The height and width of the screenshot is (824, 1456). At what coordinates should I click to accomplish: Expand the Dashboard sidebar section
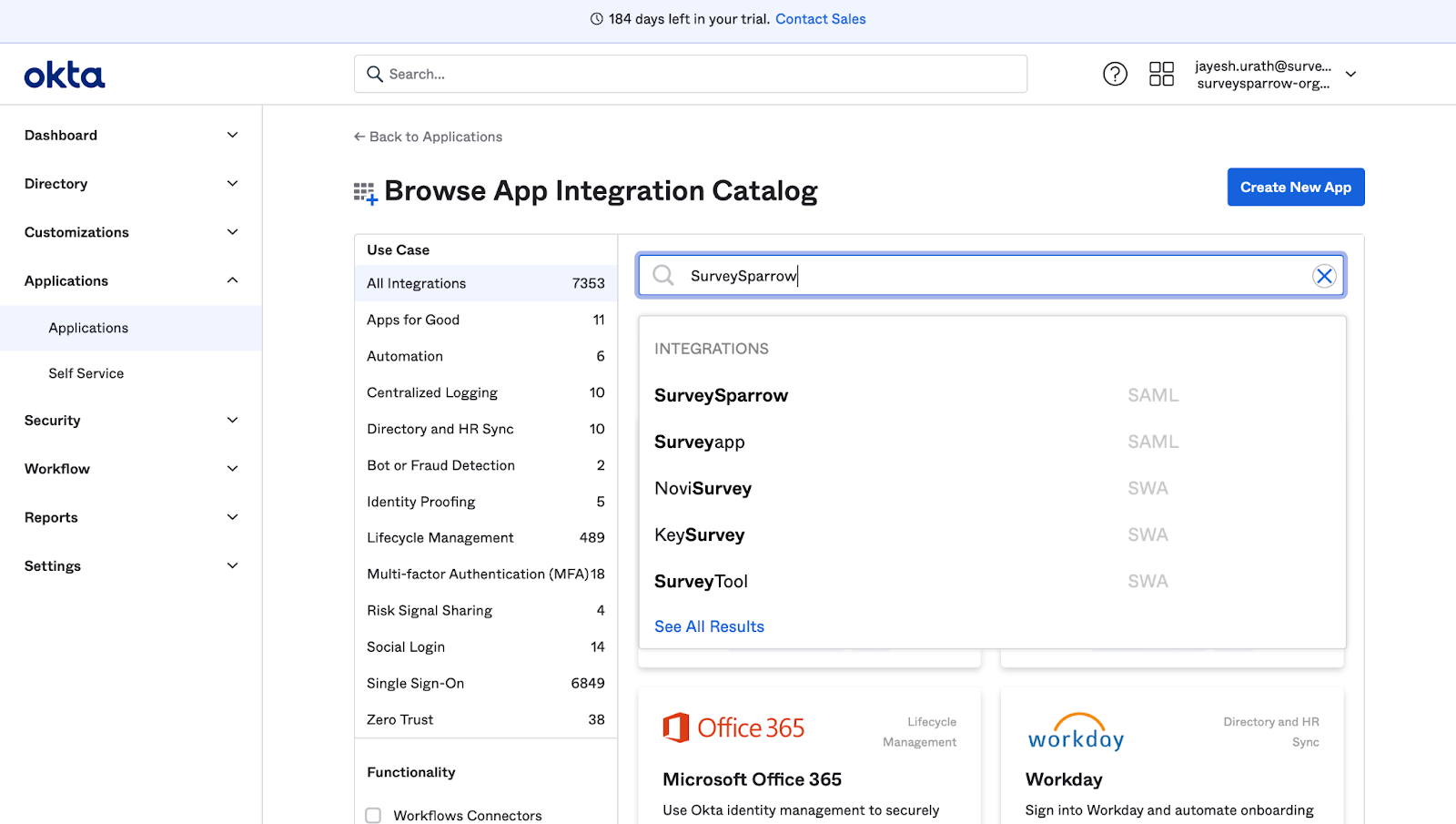click(x=232, y=135)
